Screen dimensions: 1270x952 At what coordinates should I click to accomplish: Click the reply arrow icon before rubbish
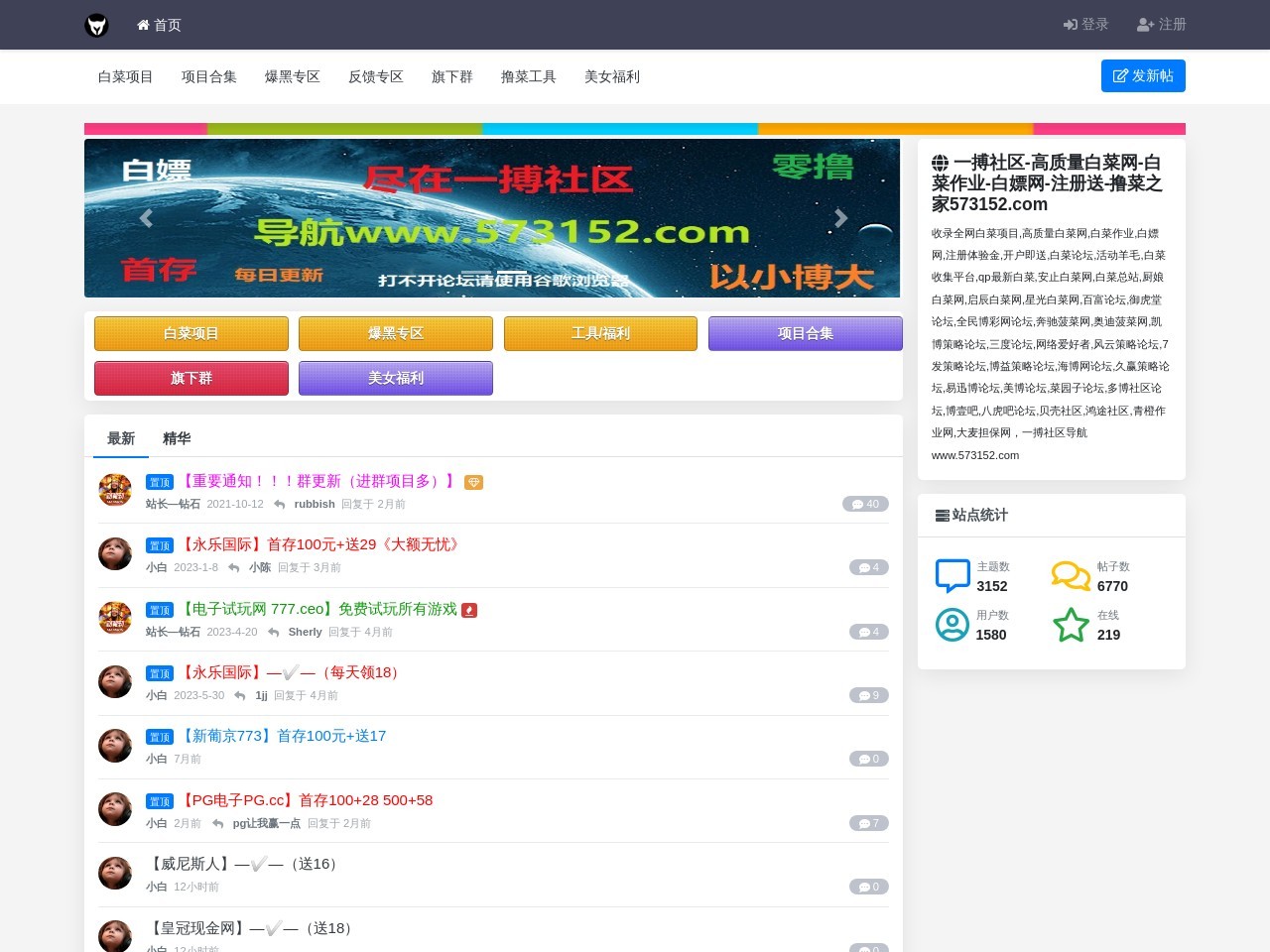280,505
